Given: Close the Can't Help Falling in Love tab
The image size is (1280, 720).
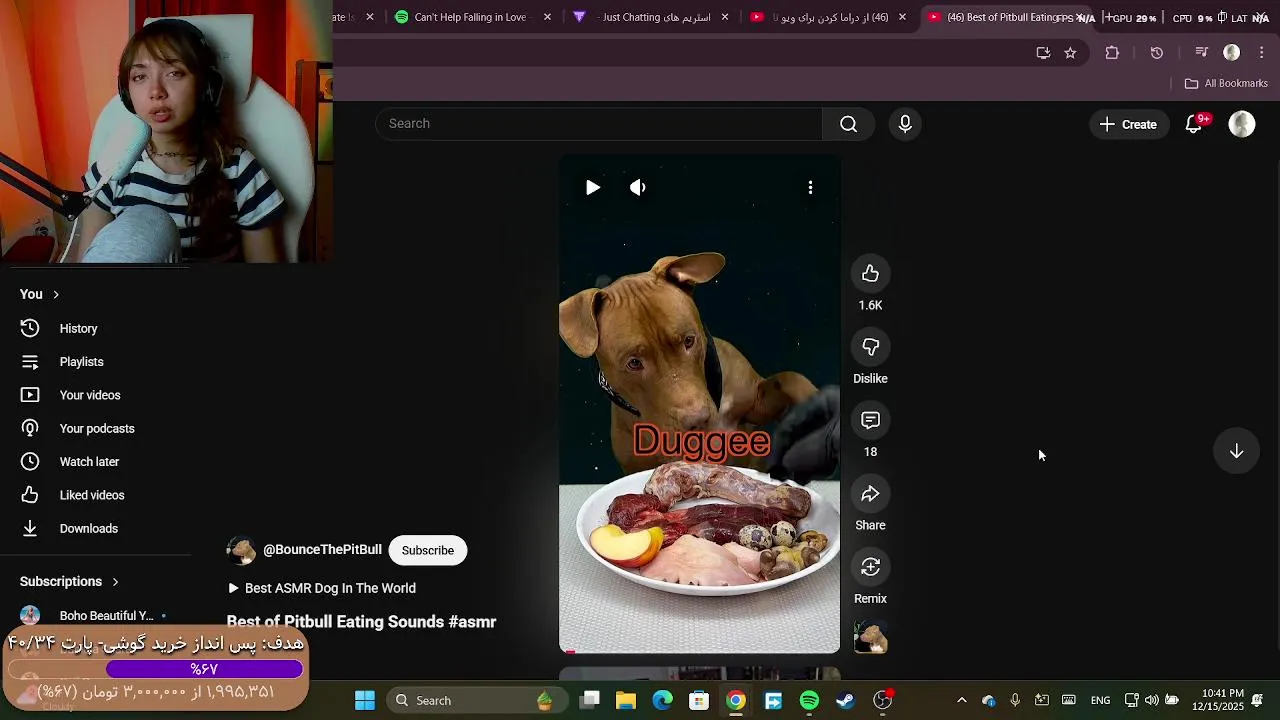Looking at the screenshot, I should 547,17.
